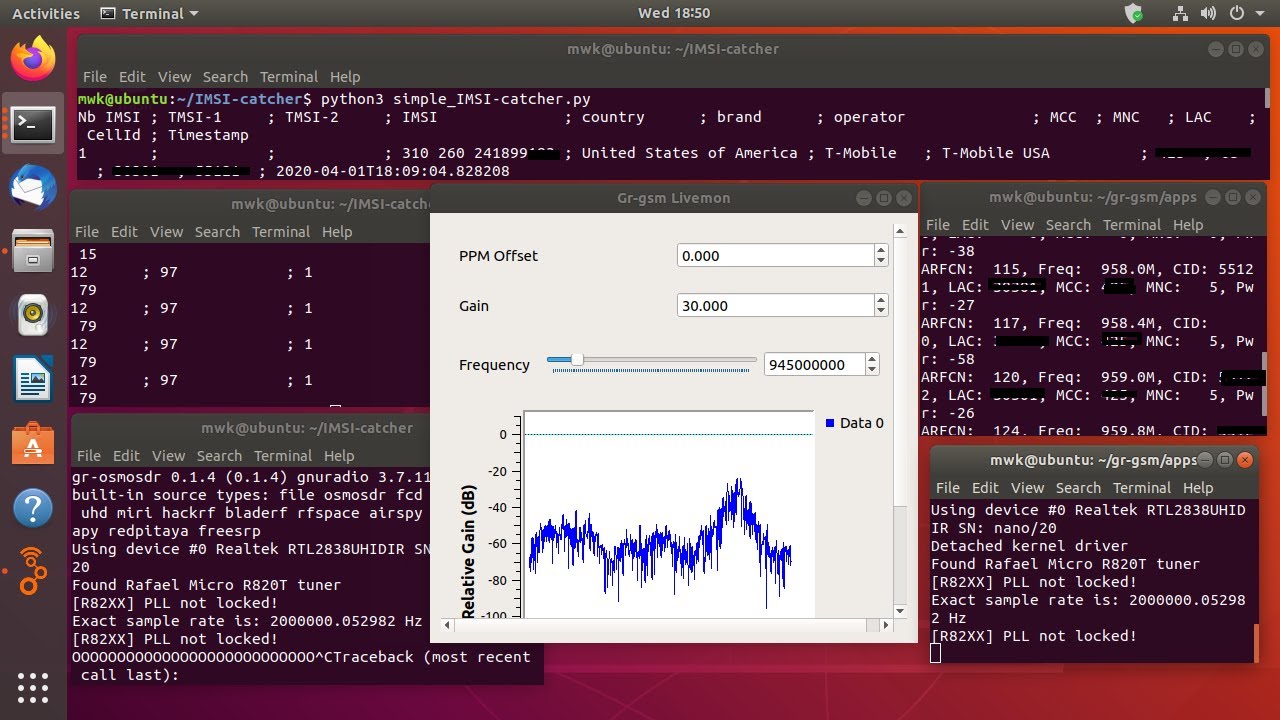Increment the Frequency spinbox value
1280x720 pixels.
click(x=872, y=359)
